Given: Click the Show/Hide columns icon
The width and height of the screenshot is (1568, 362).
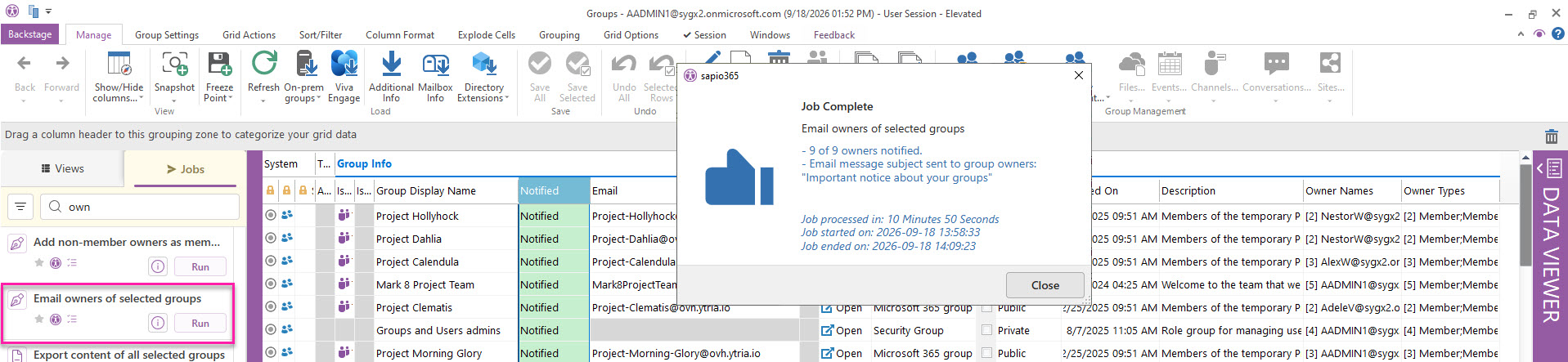Looking at the screenshot, I should coord(119,64).
